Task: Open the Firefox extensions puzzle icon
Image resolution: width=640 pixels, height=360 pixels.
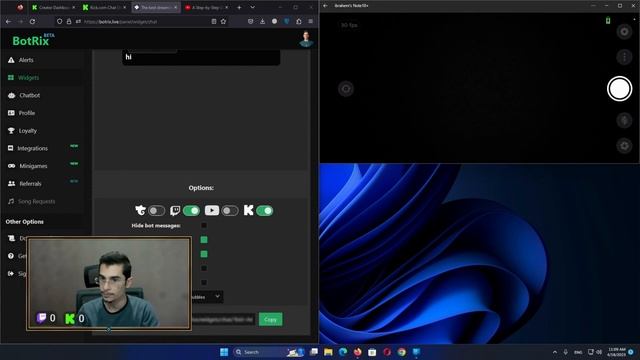Action: 299,21
